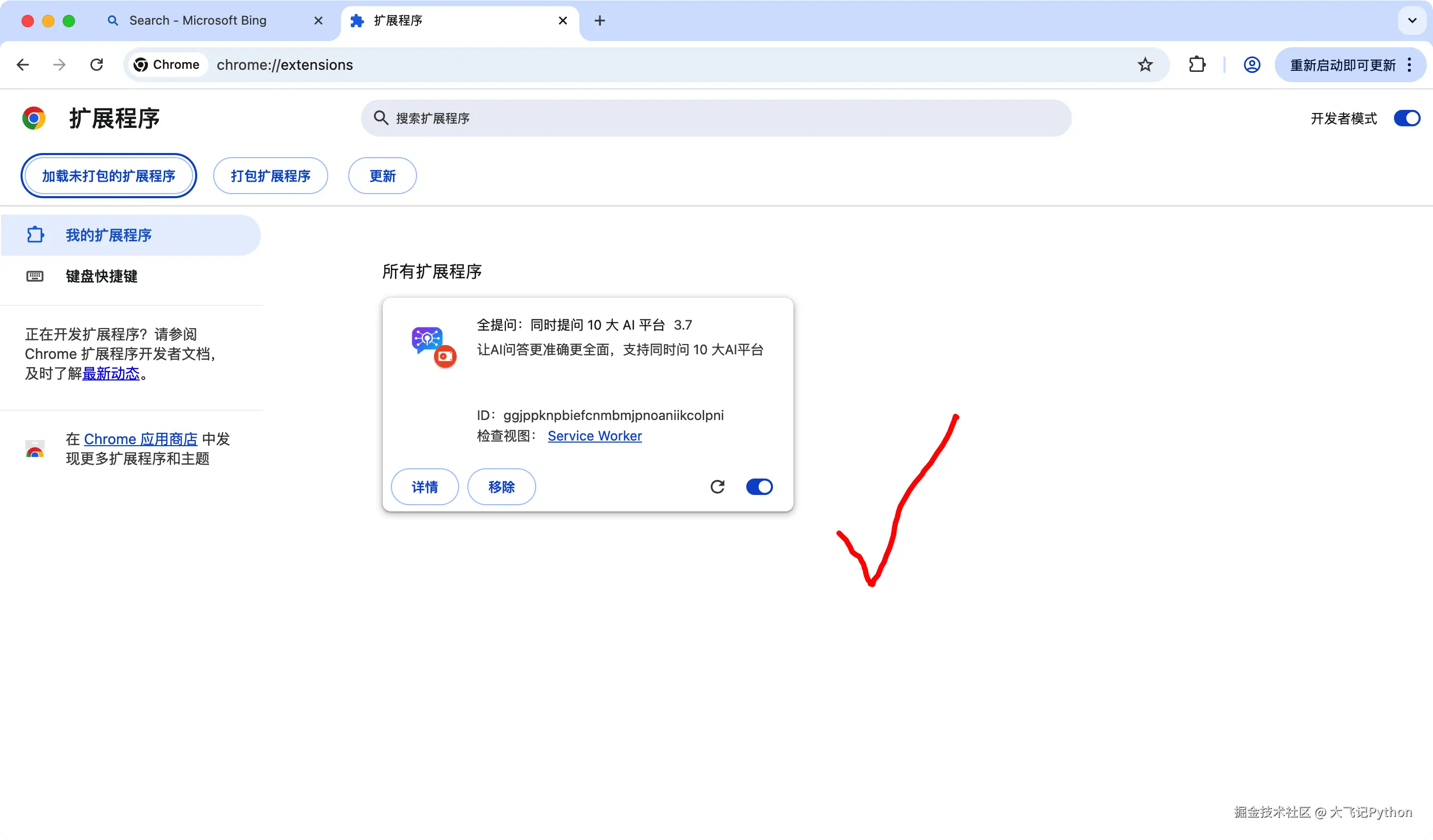The width and height of the screenshot is (1433, 840).
Task: Open a new tab with the plus icon
Action: [x=599, y=21]
